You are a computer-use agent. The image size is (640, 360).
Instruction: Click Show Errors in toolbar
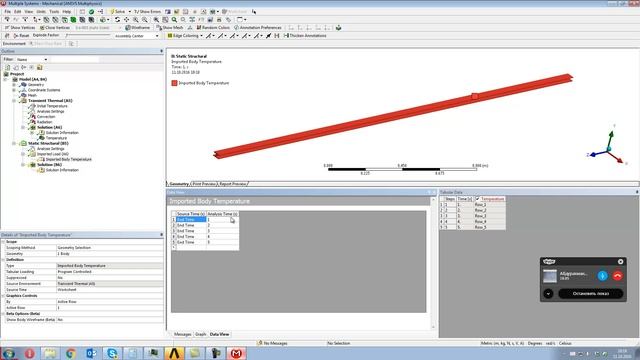pos(147,11)
